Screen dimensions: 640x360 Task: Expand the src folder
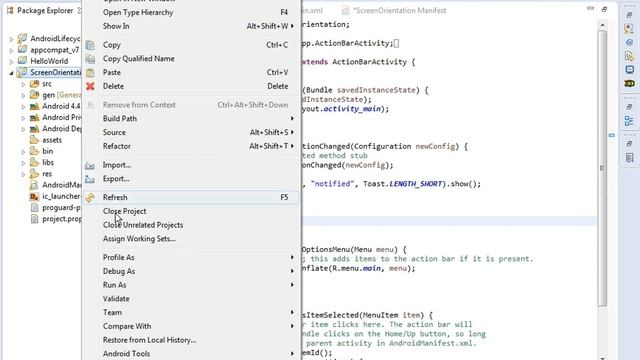[x=23, y=84]
